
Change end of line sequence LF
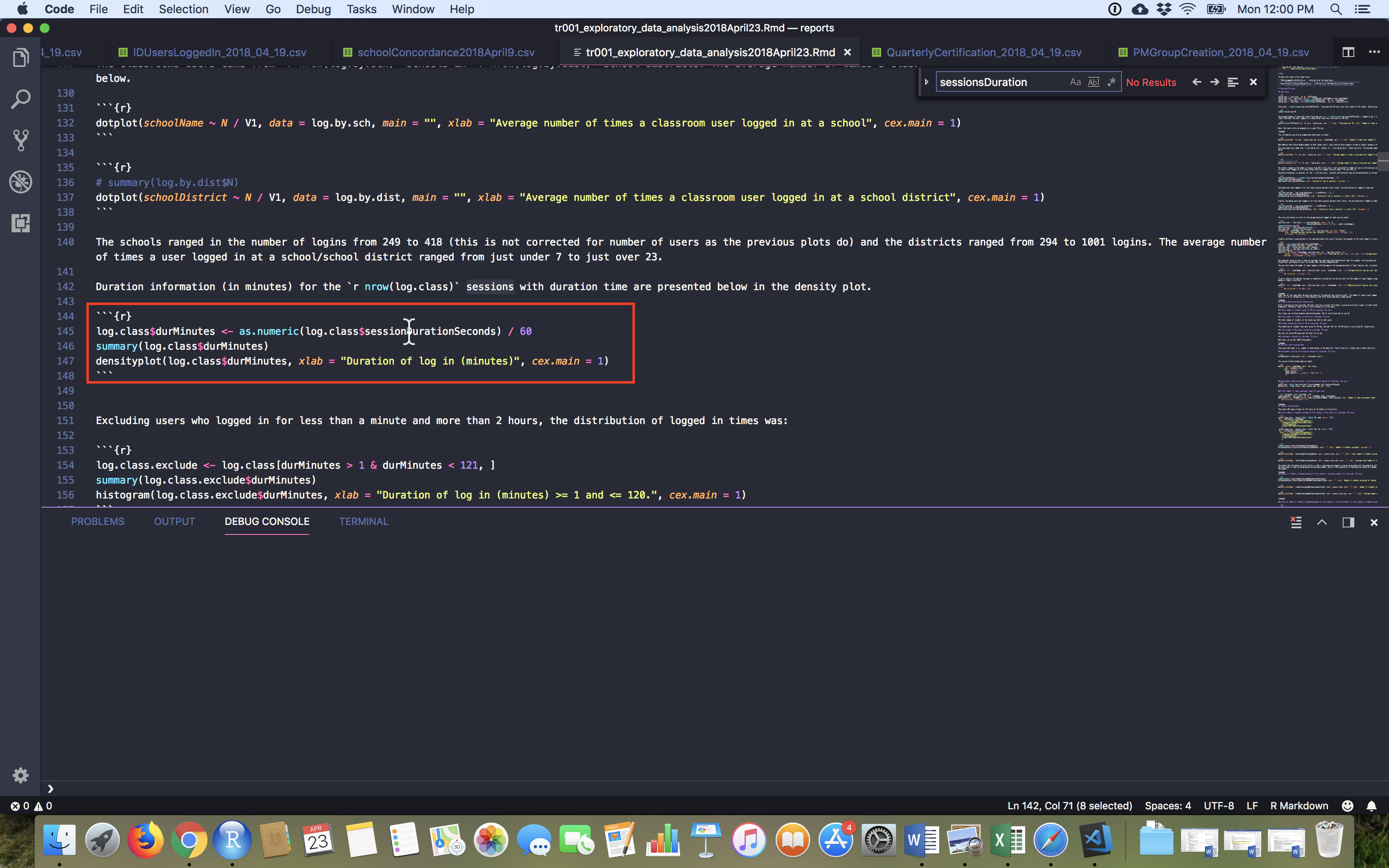[x=1252, y=806]
